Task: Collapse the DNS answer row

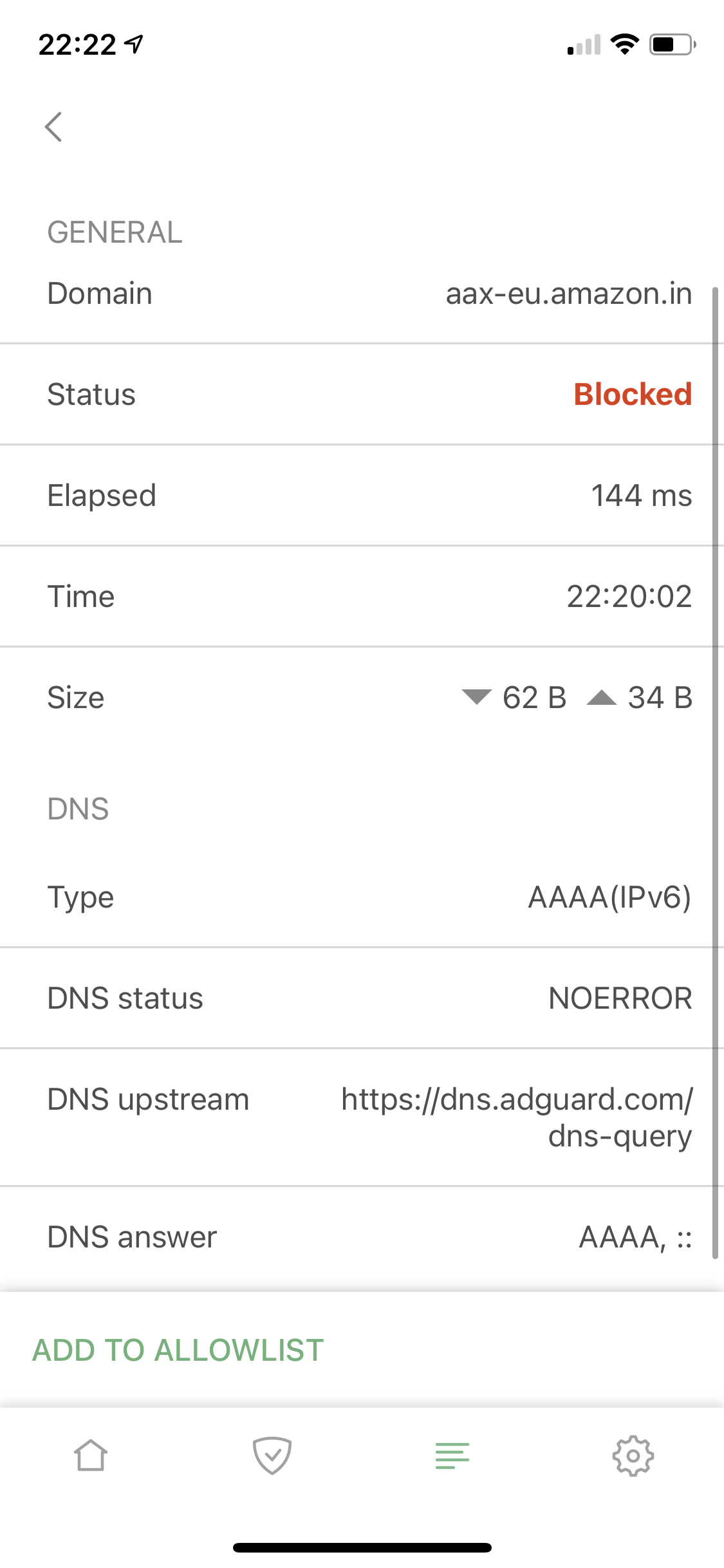Action: click(362, 1236)
